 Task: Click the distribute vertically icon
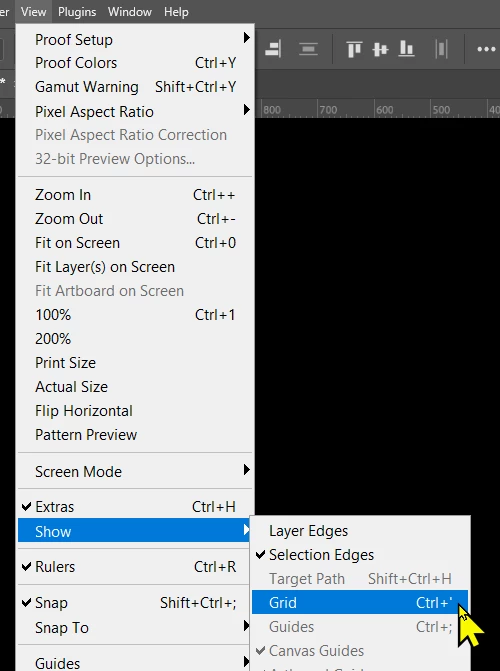pos(308,49)
